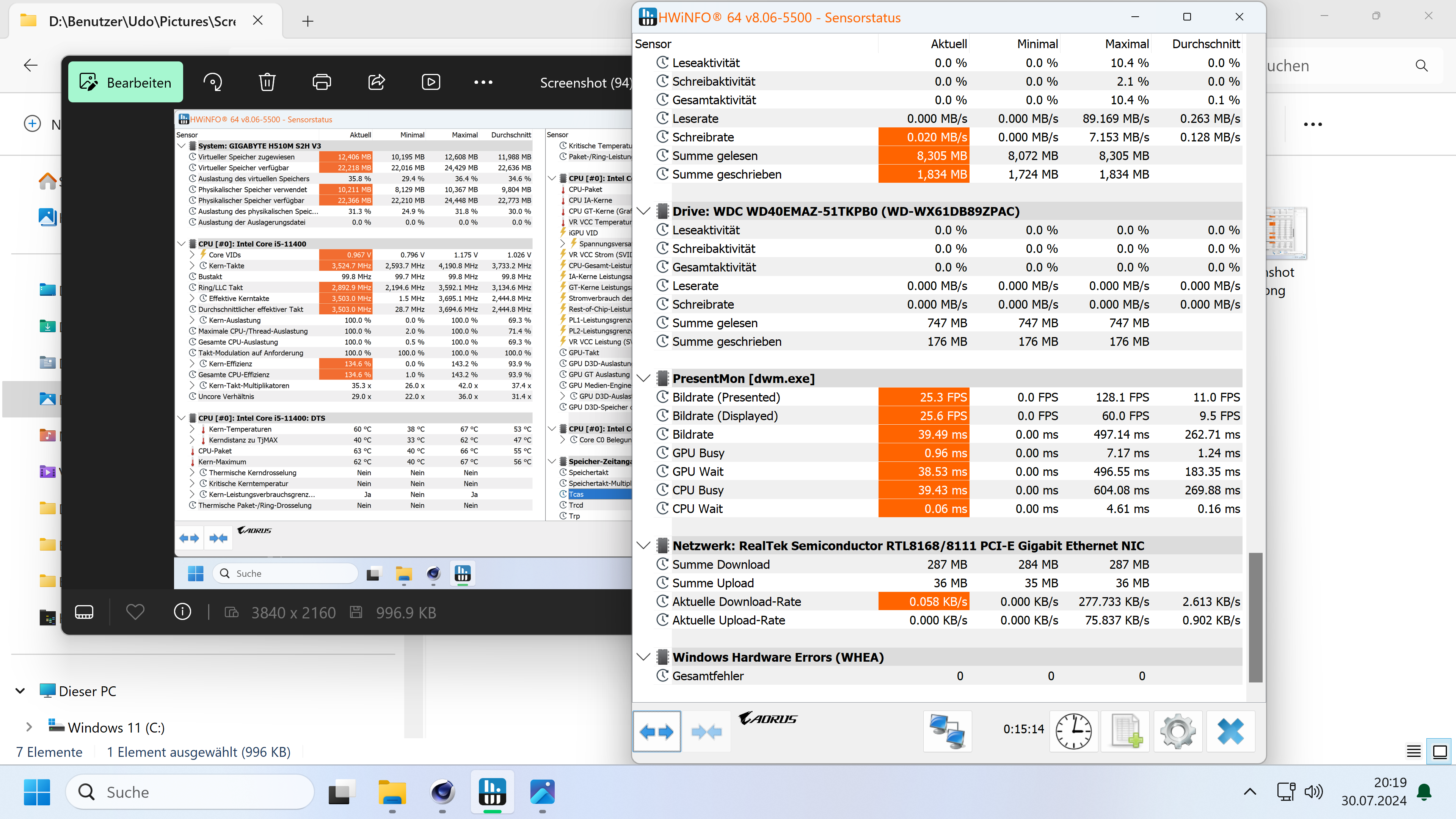Screen dimensions: 1456x819
Task: Toggle filmstrip view icon in Photos
Action: pos(84,612)
